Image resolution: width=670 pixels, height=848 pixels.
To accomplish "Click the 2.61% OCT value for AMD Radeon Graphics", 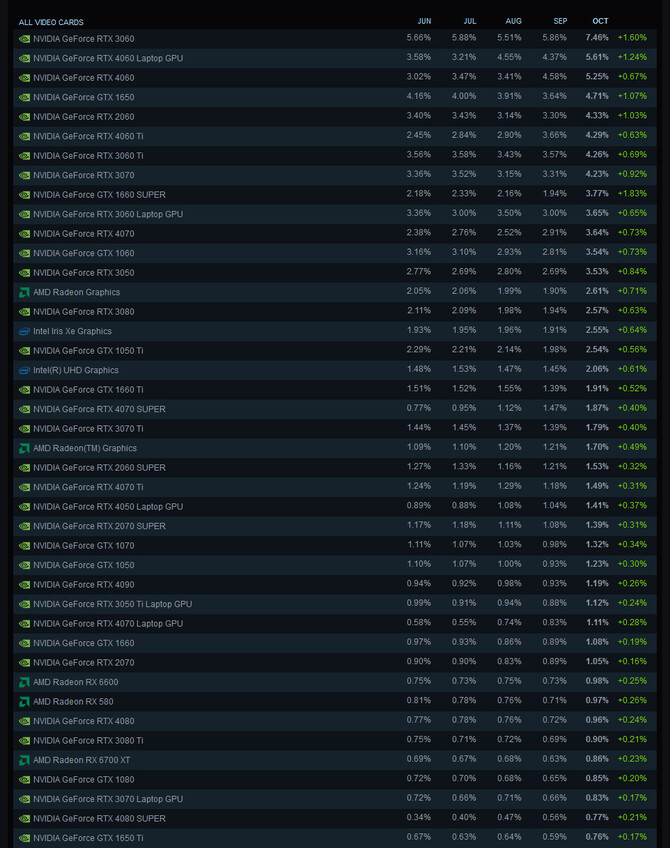I will click(x=597, y=291).
